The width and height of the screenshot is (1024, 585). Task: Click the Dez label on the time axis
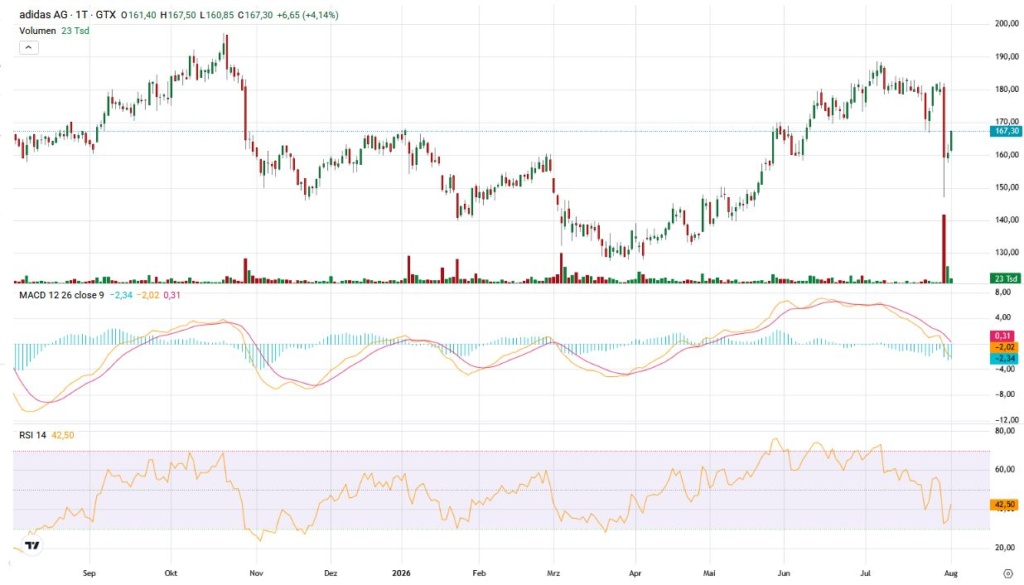click(330, 573)
